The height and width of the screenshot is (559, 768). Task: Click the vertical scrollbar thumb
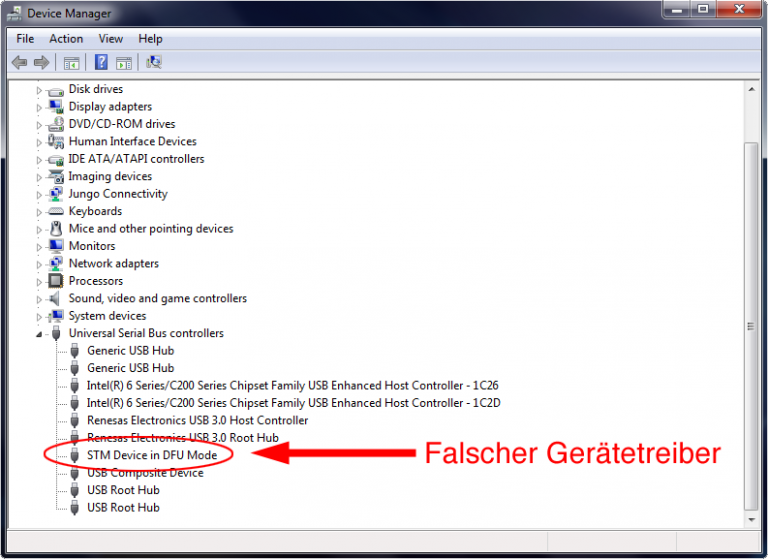click(751, 326)
